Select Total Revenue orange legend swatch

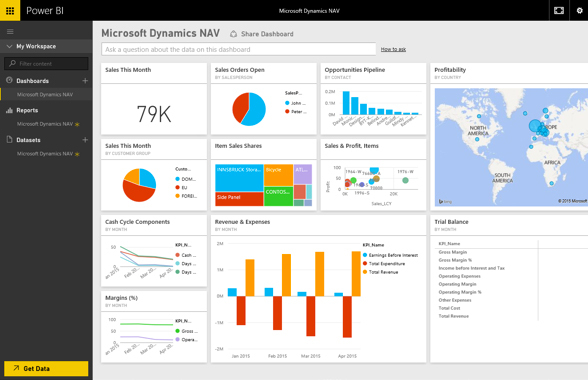365,272
